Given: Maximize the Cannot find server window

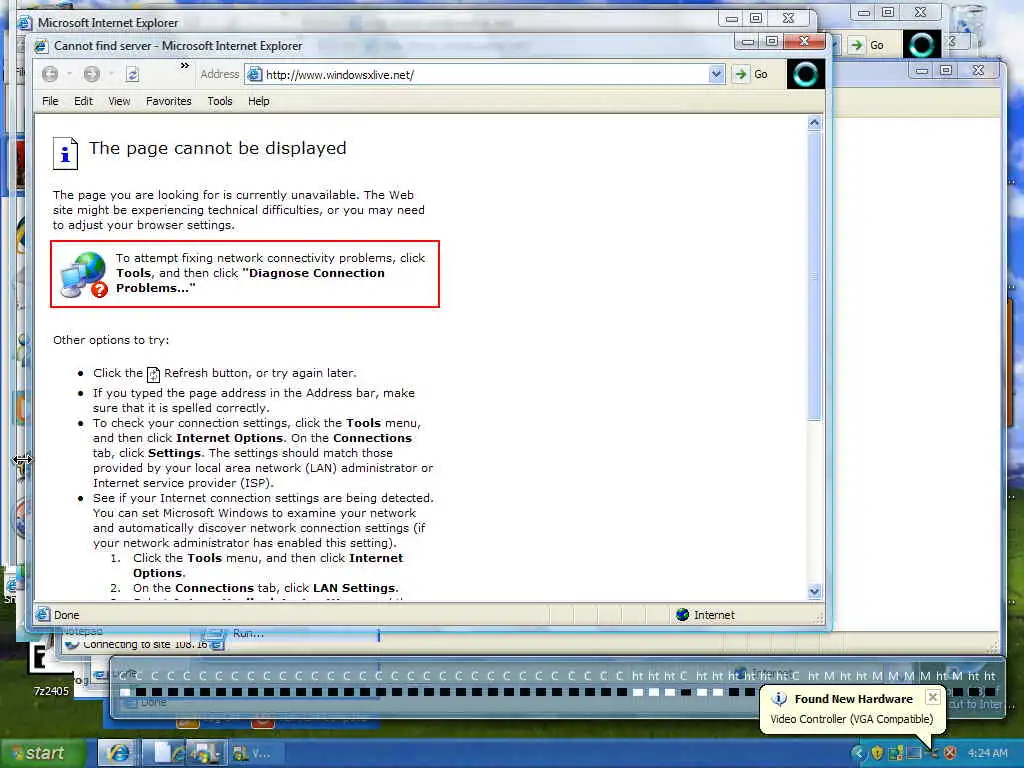Looking at the screenshot, I should tap(773, 41).
